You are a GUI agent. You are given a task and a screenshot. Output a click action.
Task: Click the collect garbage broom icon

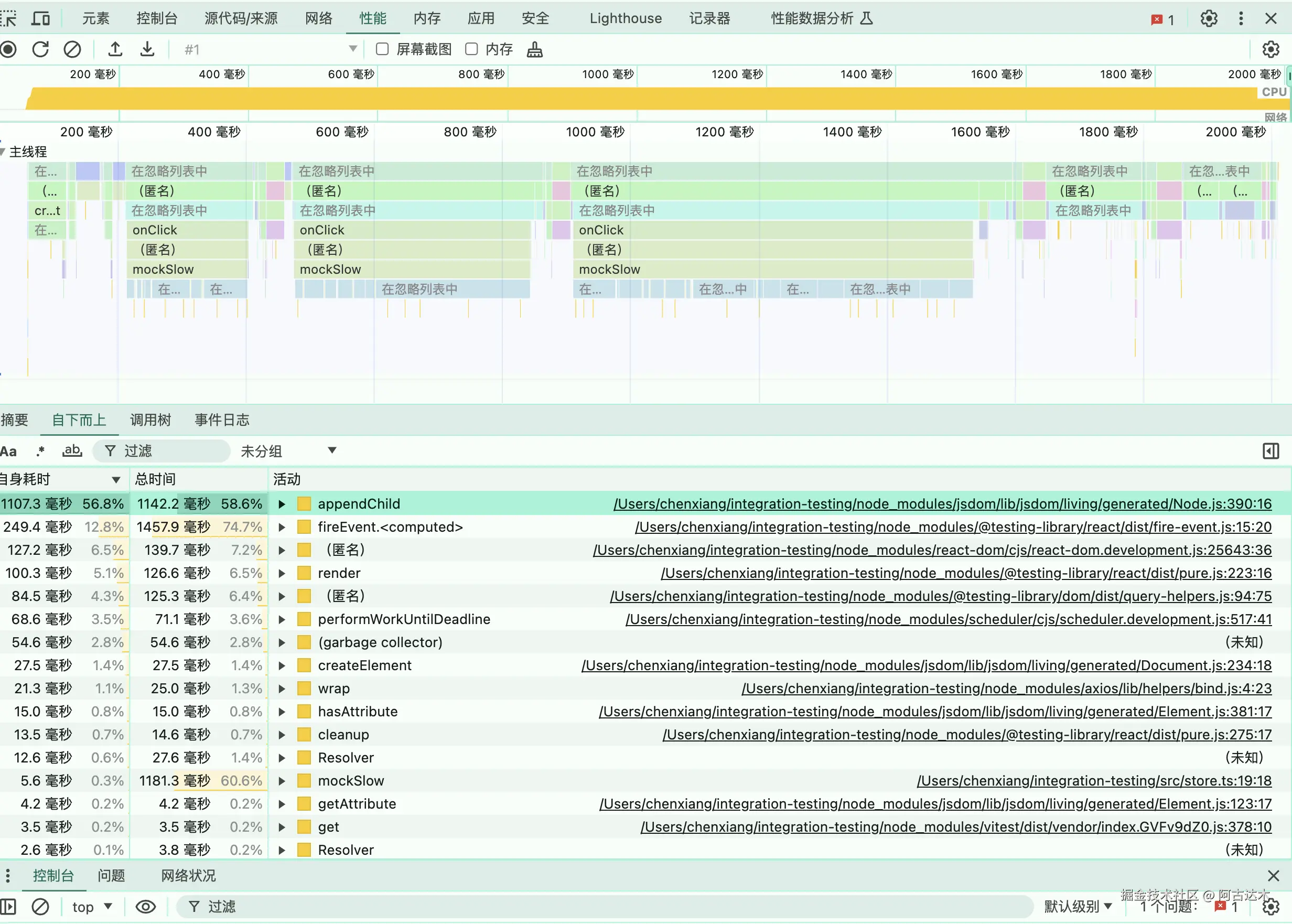534,50
